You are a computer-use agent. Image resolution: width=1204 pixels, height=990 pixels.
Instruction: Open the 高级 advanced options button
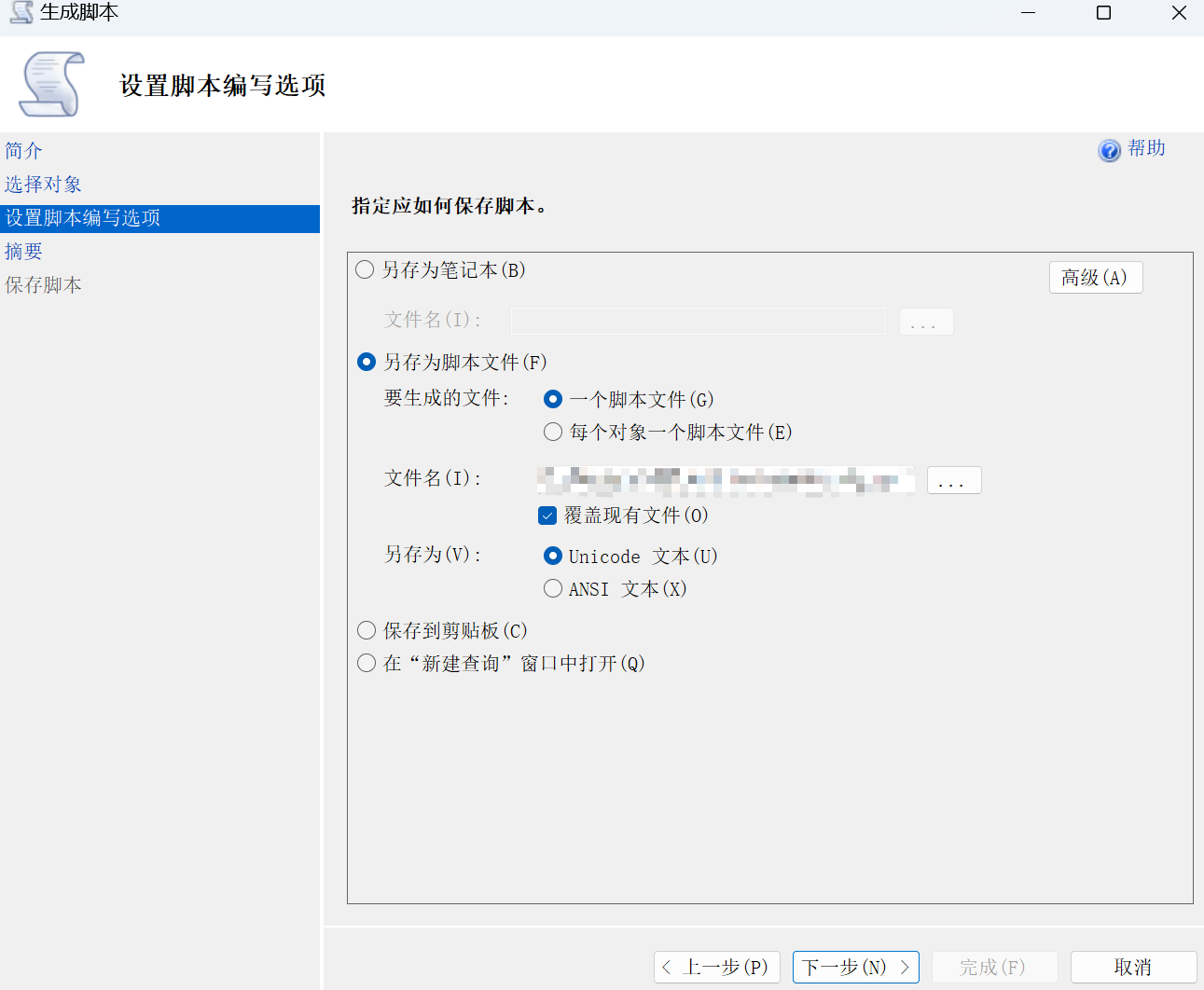(x=1095, y=277)
